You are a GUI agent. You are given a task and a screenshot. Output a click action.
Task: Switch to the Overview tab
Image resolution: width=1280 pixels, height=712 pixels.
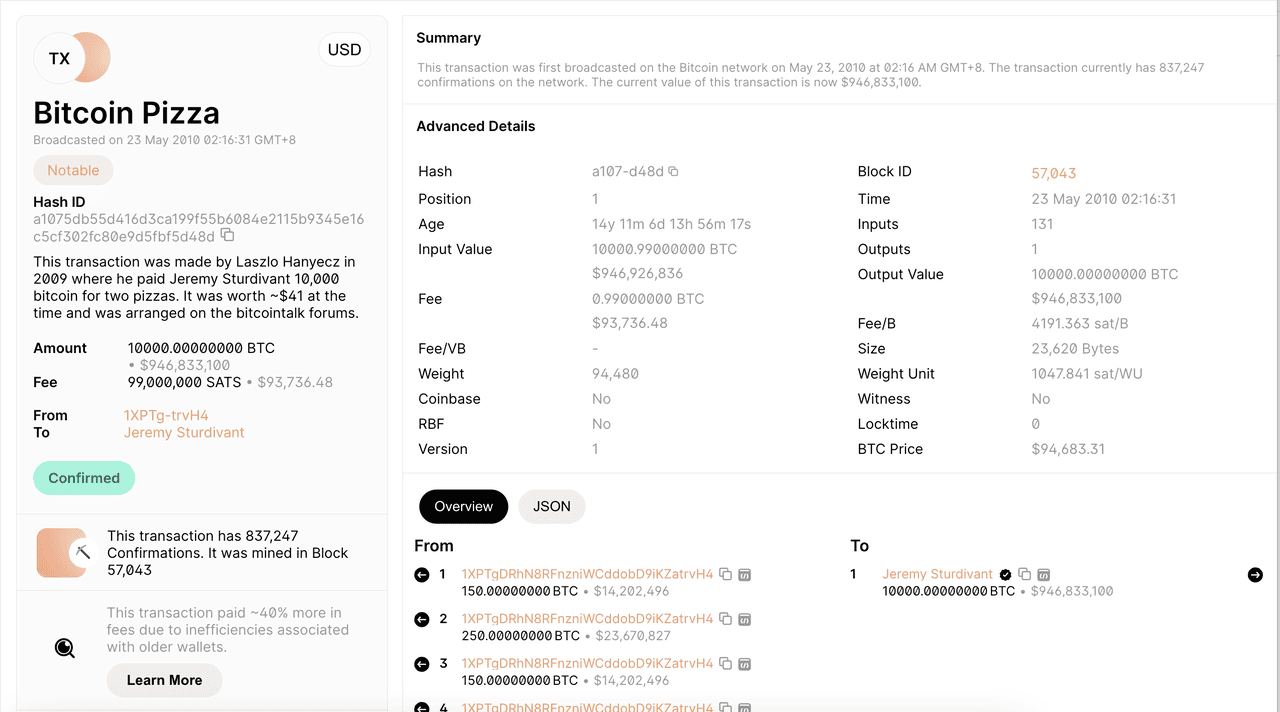coord(464,507)
